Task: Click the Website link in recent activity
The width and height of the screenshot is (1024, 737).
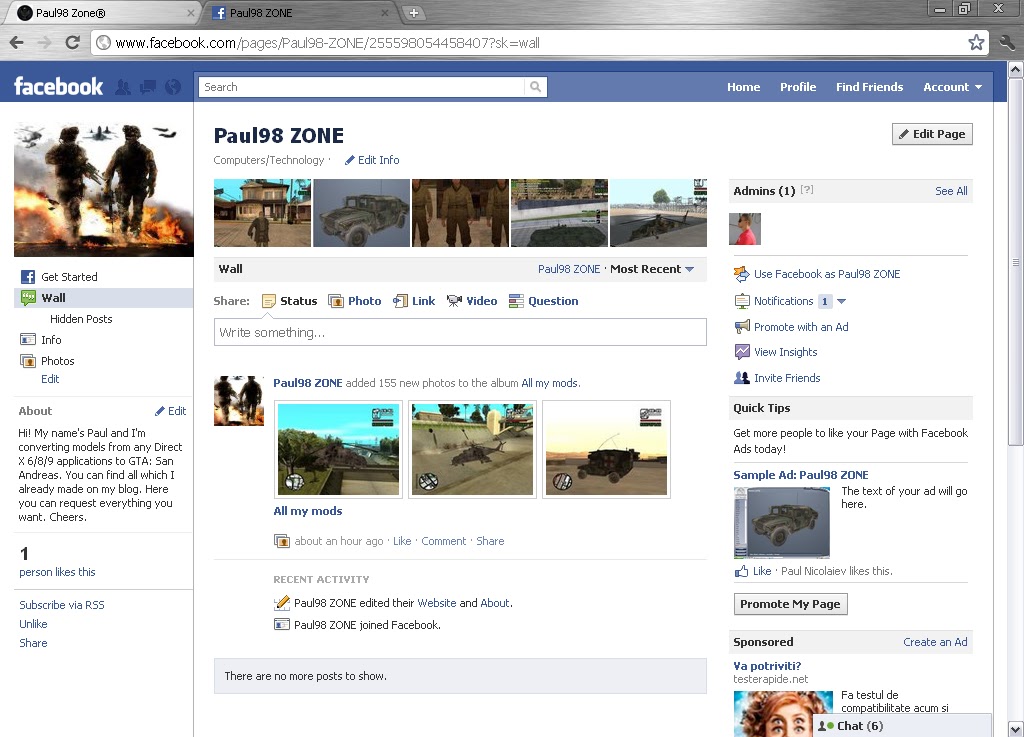Action: point(437,603)
